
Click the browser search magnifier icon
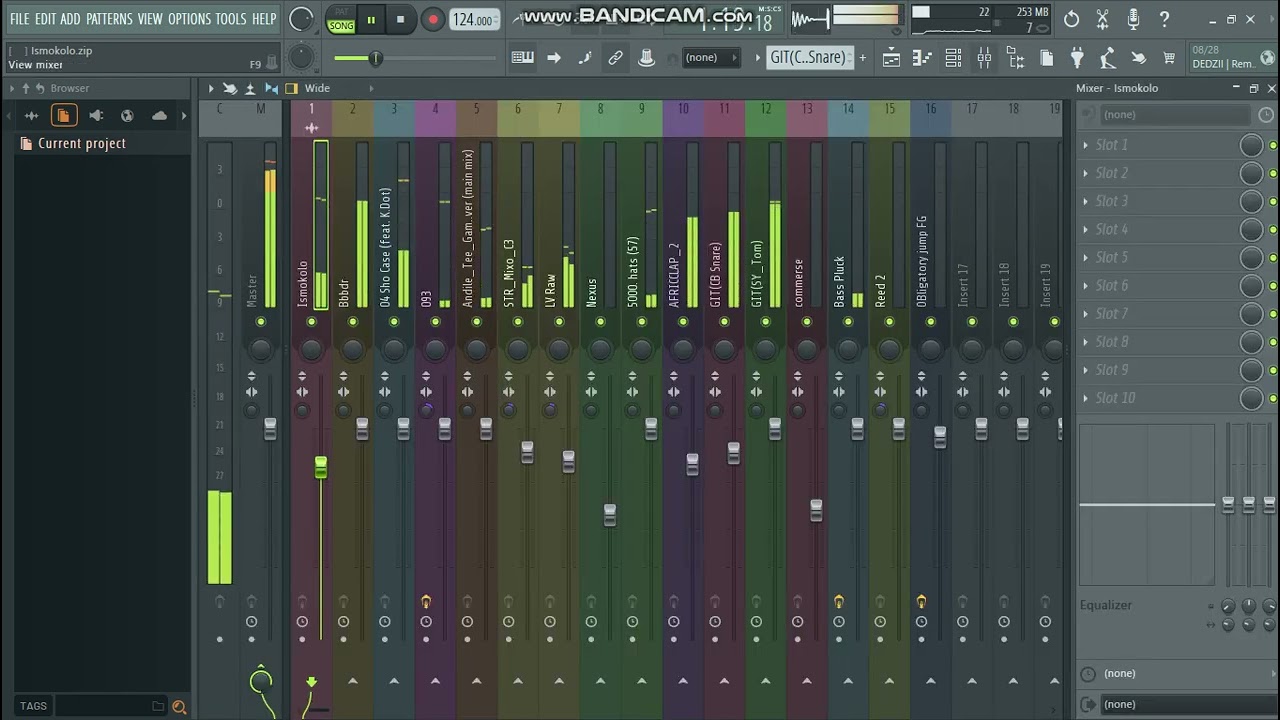pos(179,706)
